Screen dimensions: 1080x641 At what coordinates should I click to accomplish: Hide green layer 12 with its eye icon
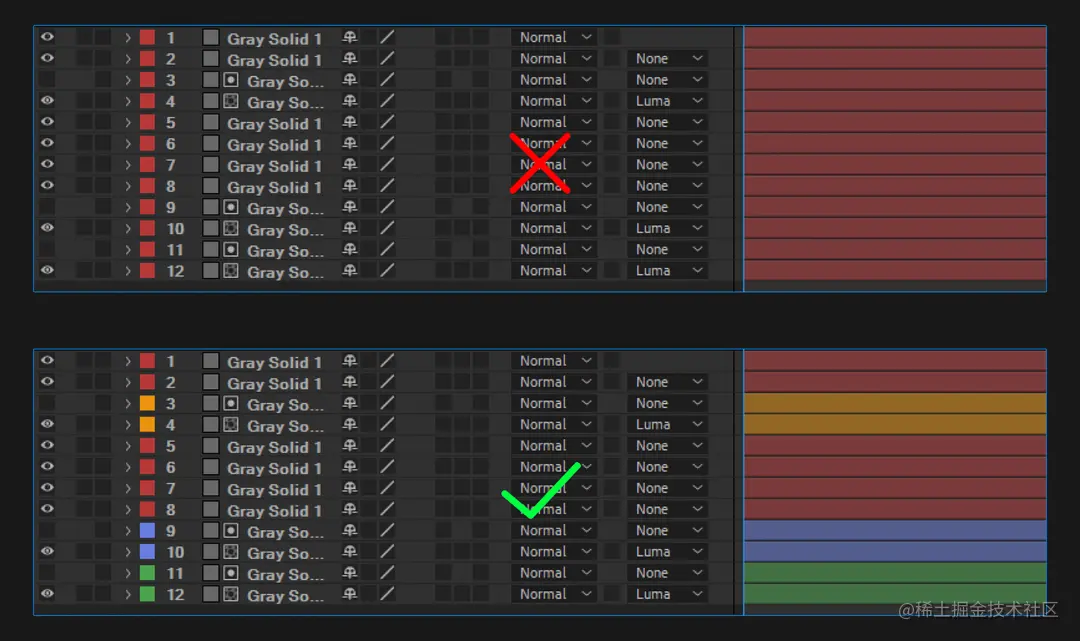click(47, 593)
